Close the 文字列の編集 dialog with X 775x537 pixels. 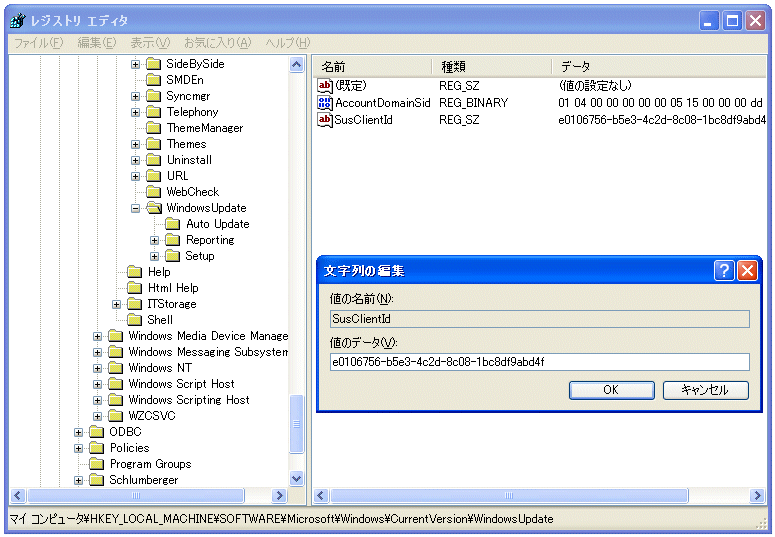(x=747, y=270)
